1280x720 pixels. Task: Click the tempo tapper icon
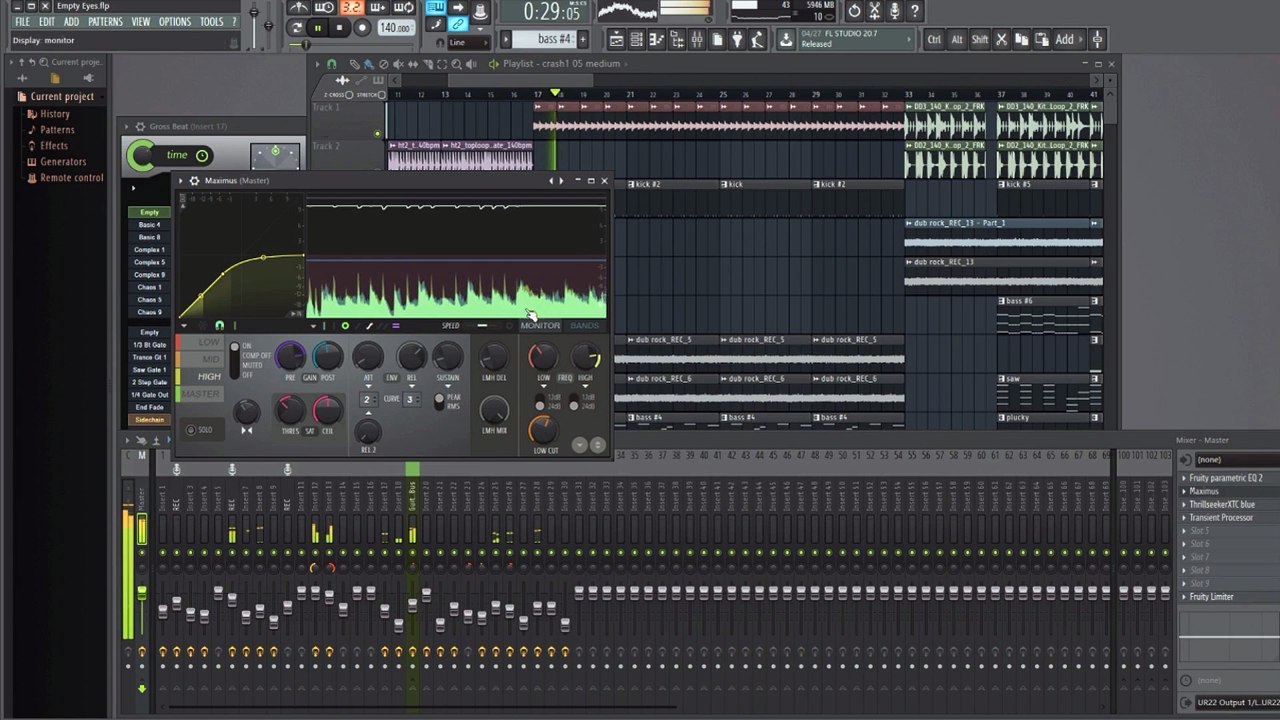758,39
